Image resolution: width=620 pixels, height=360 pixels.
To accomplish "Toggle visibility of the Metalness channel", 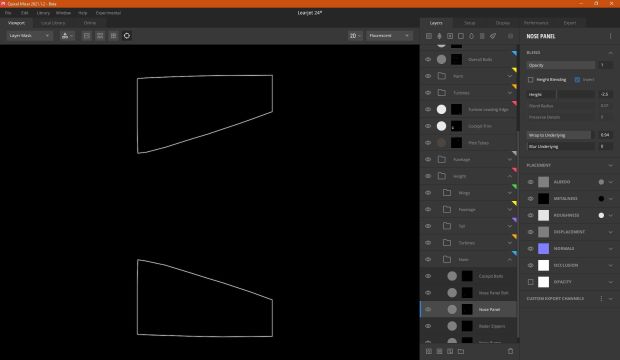I will pyautogui.click(x=531, y=199).
